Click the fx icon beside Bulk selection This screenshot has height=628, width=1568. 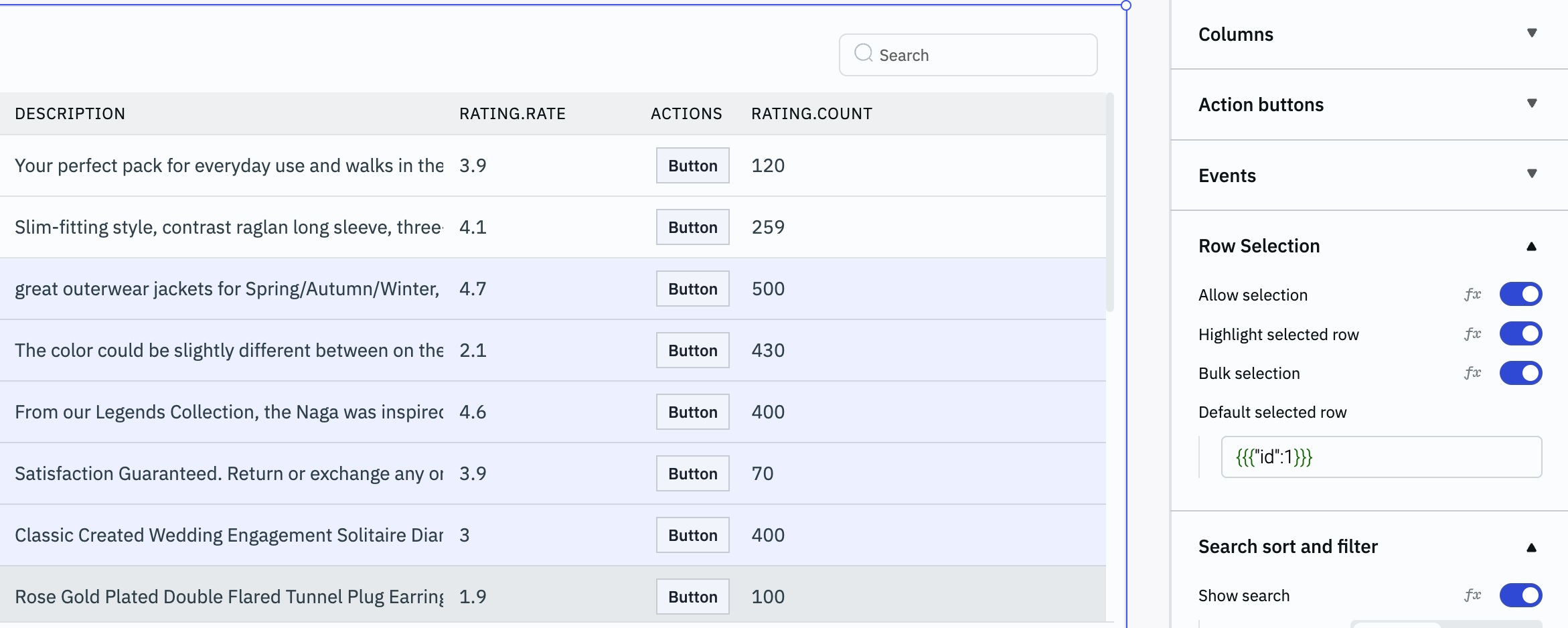click(1472, 373)
